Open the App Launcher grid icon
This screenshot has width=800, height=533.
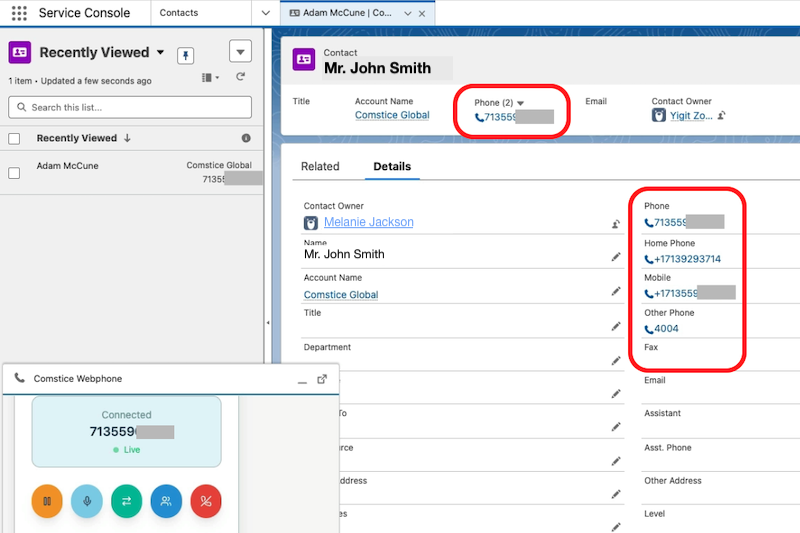(19, 13)
